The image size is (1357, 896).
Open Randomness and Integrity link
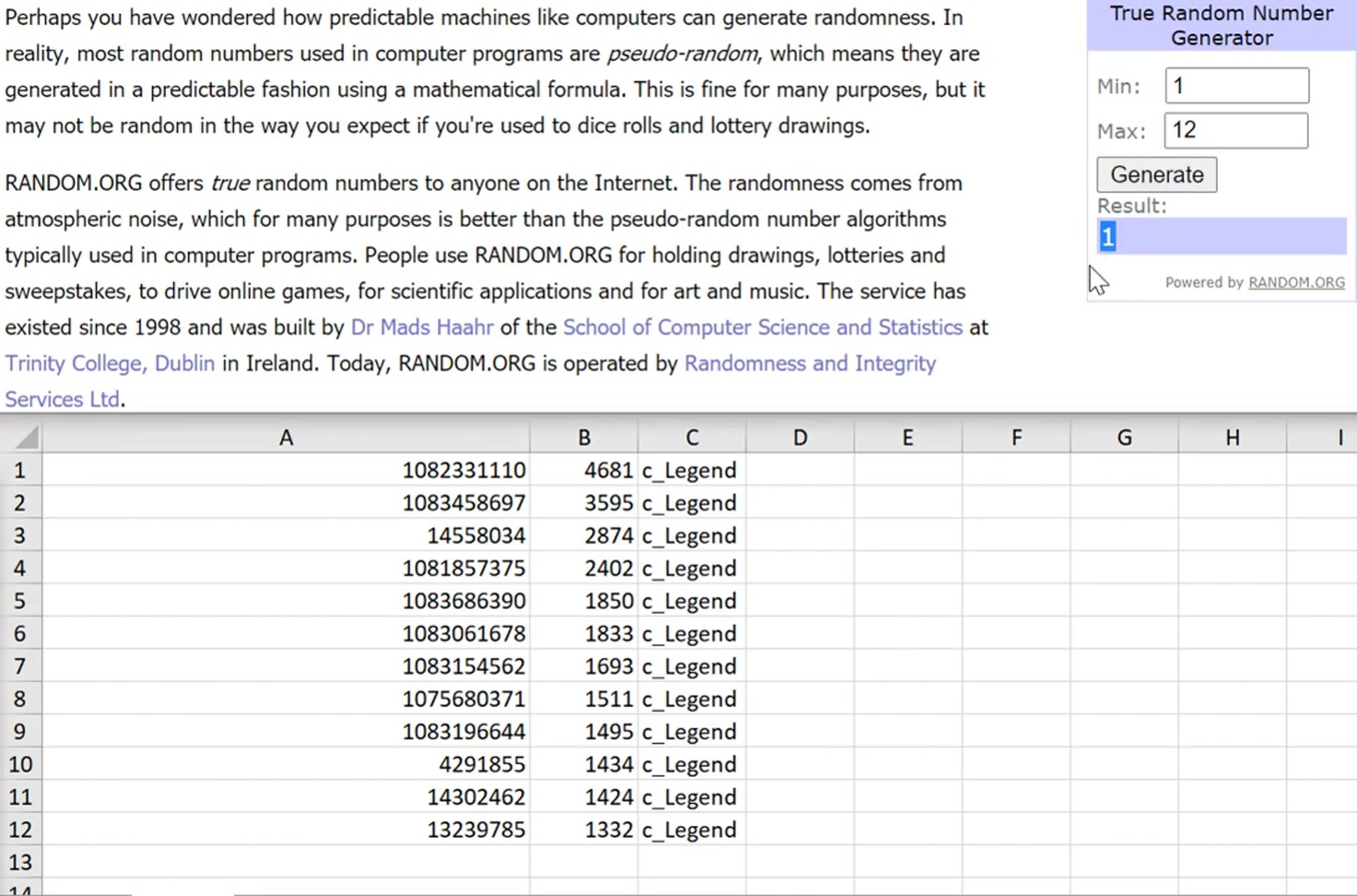810,364
